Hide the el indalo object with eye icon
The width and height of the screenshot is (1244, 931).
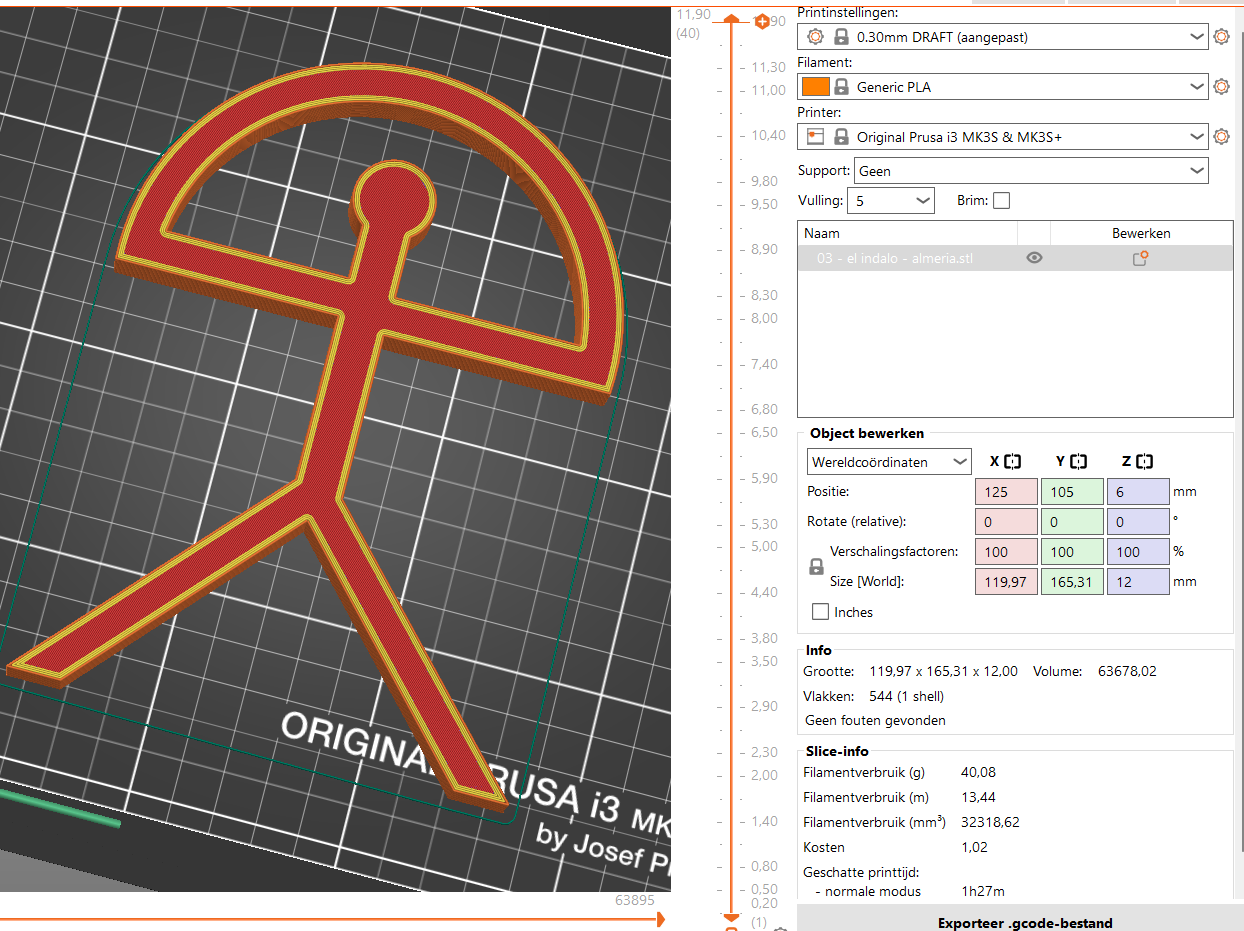coord(1034,258)
